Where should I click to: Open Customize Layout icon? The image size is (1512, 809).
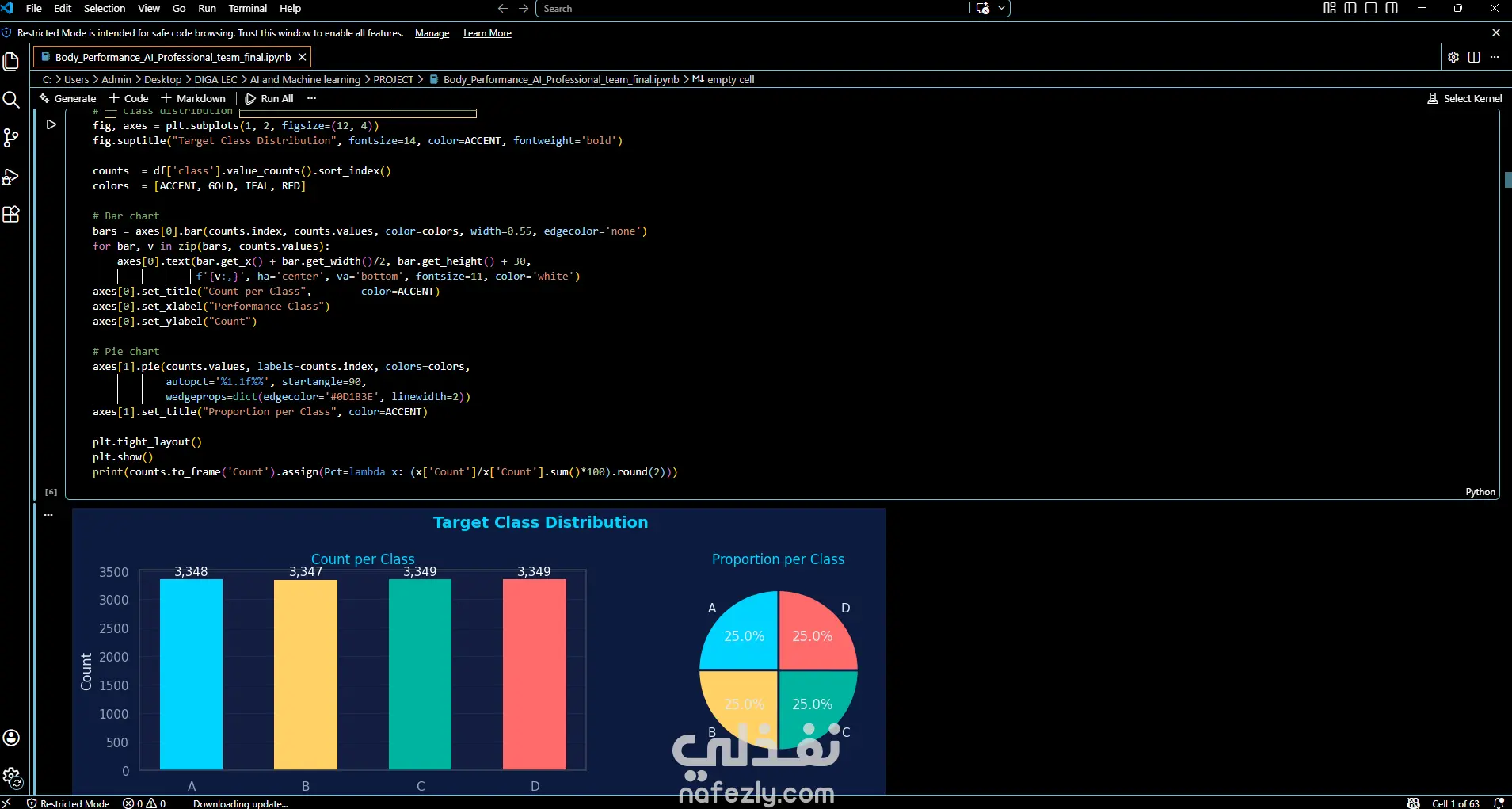click(x=1330, y=8)
